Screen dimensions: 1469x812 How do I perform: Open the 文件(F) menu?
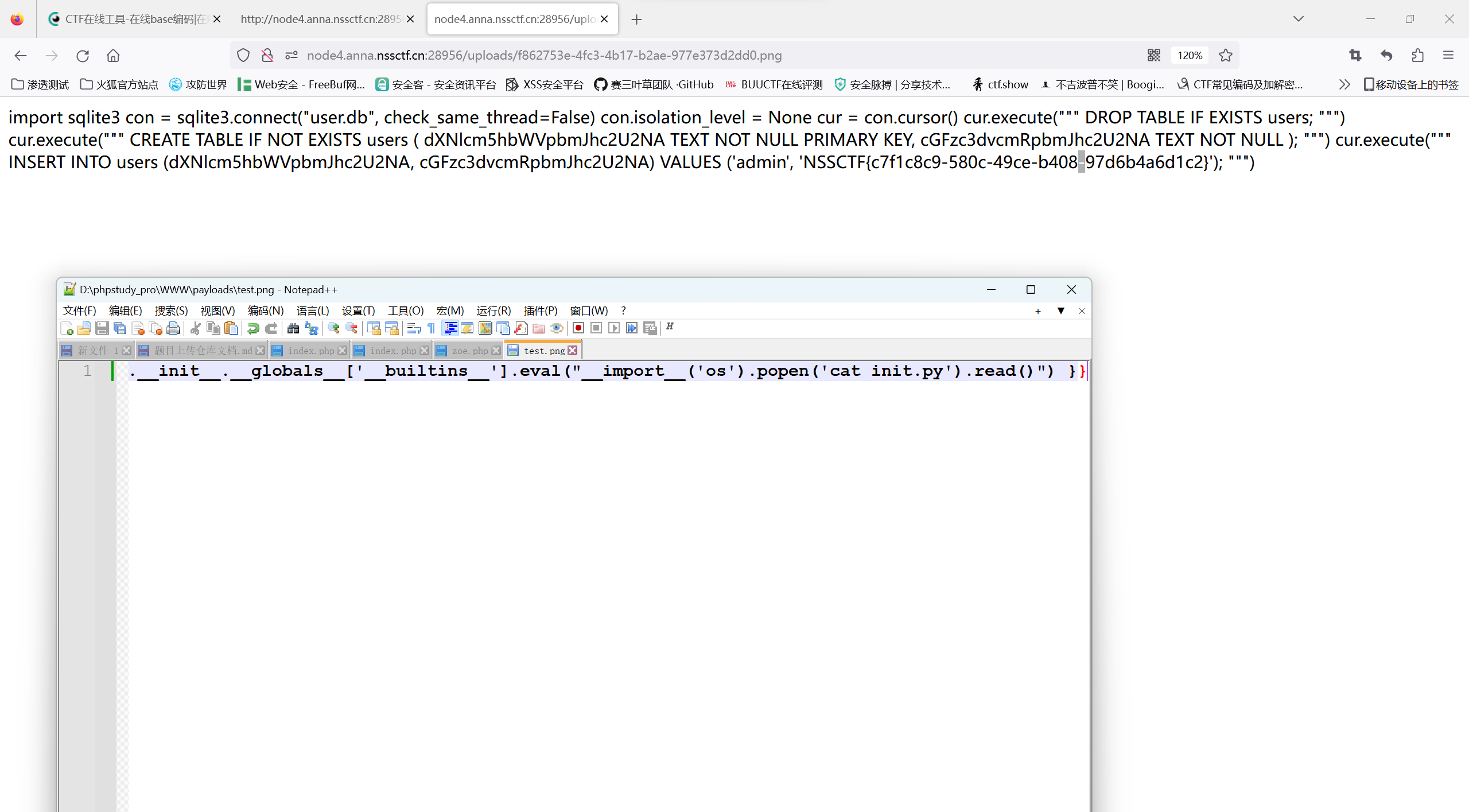coord(80,310)
